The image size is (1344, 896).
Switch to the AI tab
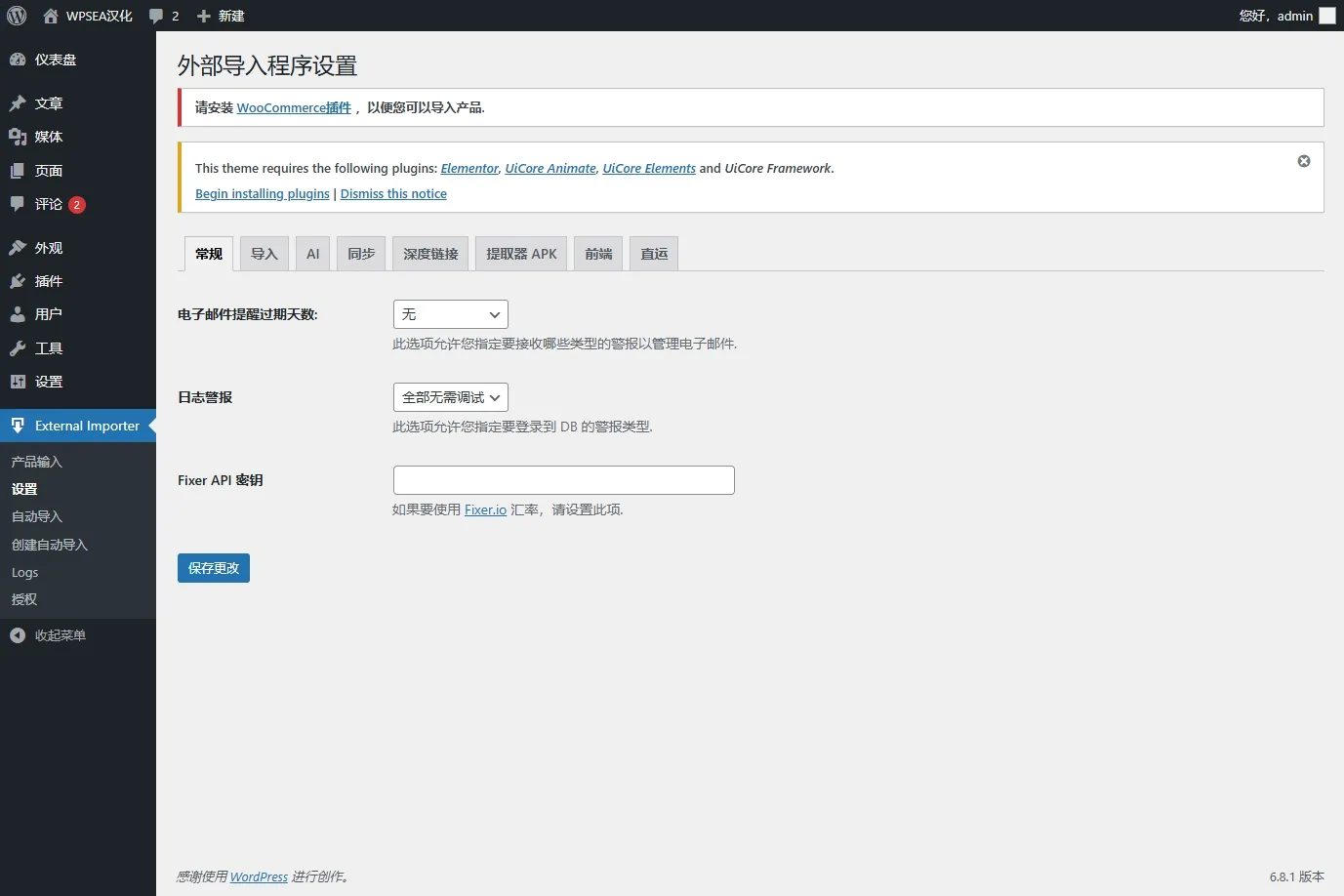[313, 254]
